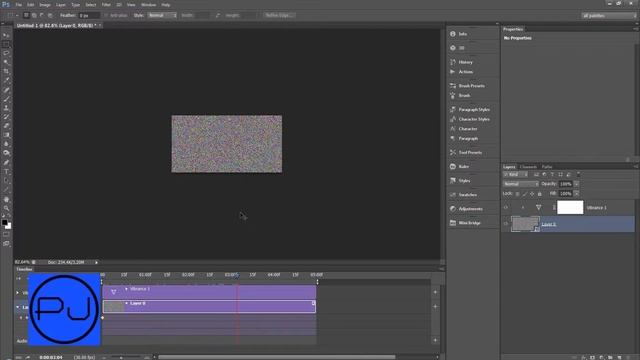The width and height of the screenshot is (640, 360).
Task: Select the Magic Wand tool
Action: pos(6,62)
